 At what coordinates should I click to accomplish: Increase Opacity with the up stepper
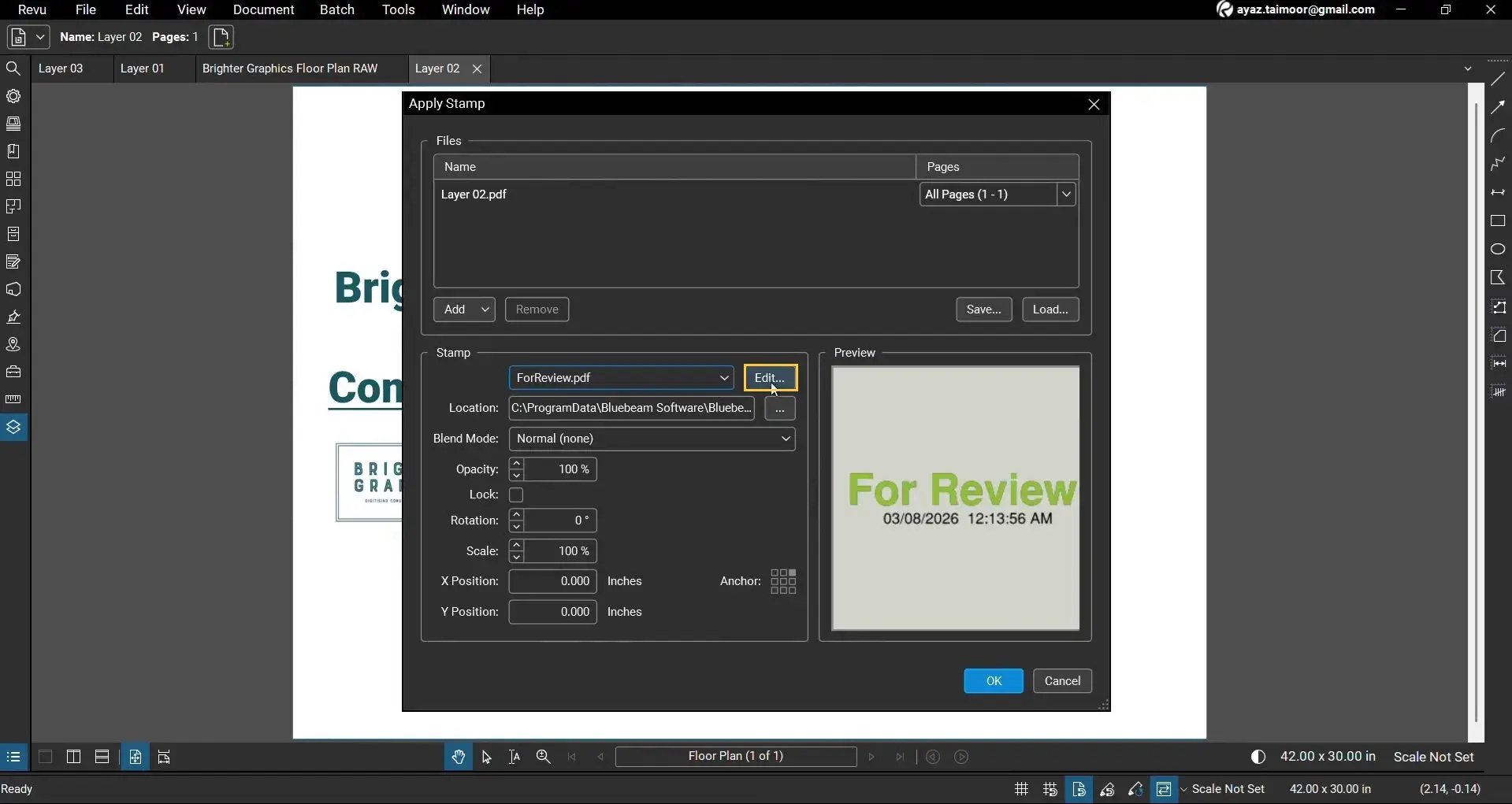click(516, 464)
